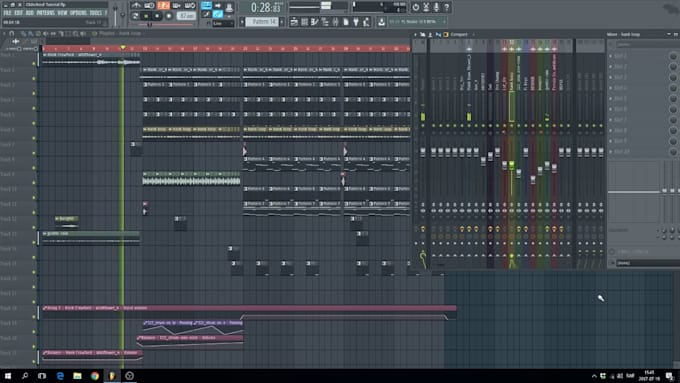Open File Explorer from the taskbar
Image resolution: width=680 pixels, height=383 pixels.
pyautogui.click(x=77, y=376)
